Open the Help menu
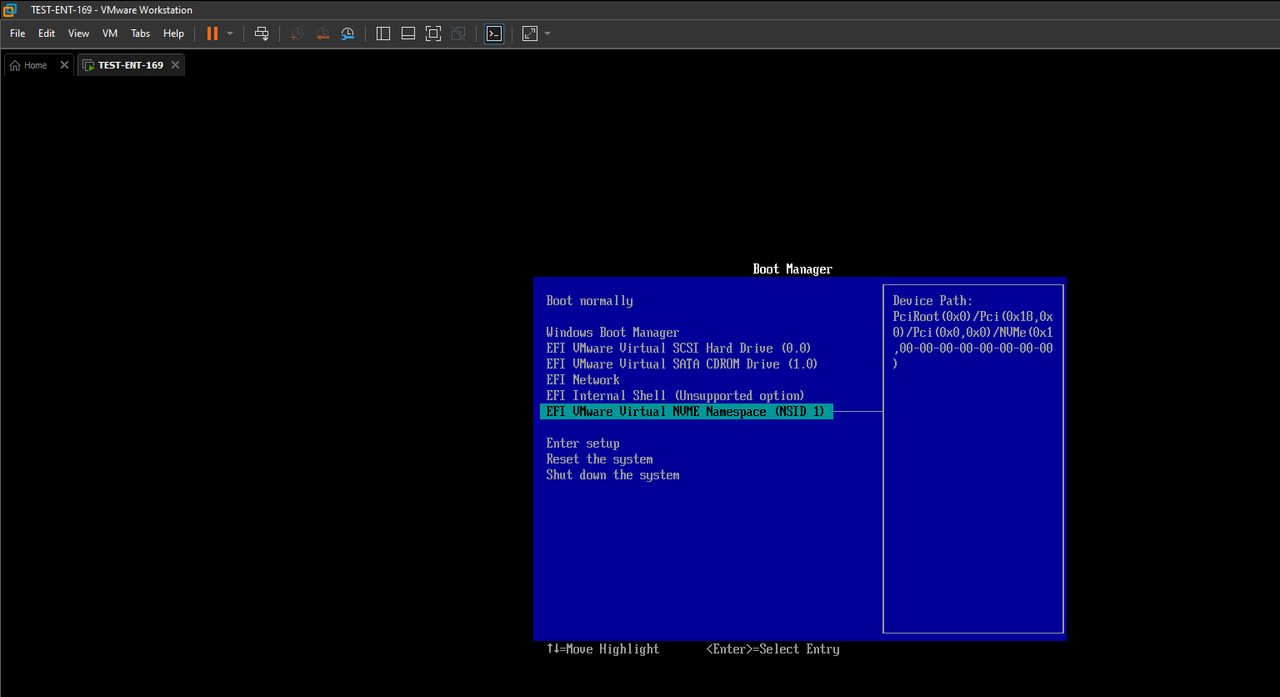The width and height of the screenshot is (1280, 697). tap(174, 33)
